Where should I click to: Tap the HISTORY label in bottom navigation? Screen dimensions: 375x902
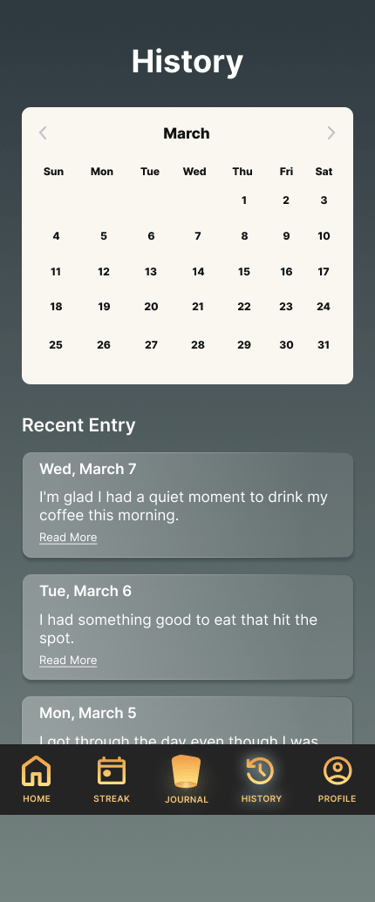click(x=261, y=798)
